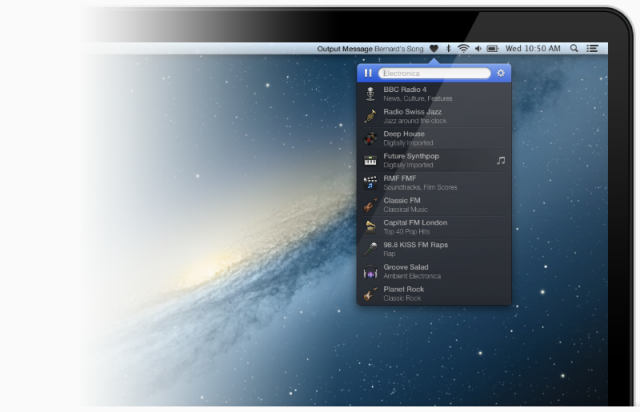Screen dimensions: 640x412
Task: Click the 98.8 KISS FM microphone icon
Action: [370, 249]
